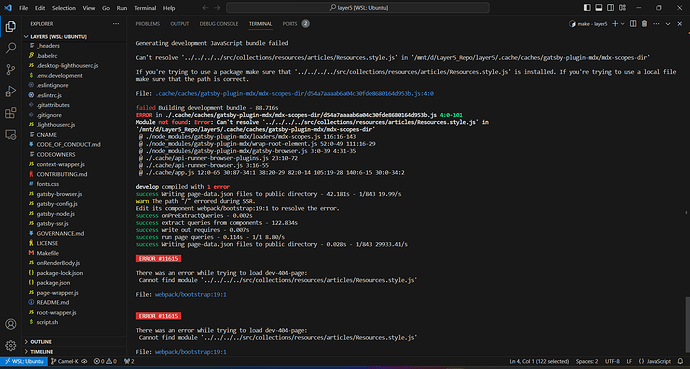The height and width of the screenshot is (369, 690).
Task: Kill terminal with the trash icon
Action: [x=644, y=24]
